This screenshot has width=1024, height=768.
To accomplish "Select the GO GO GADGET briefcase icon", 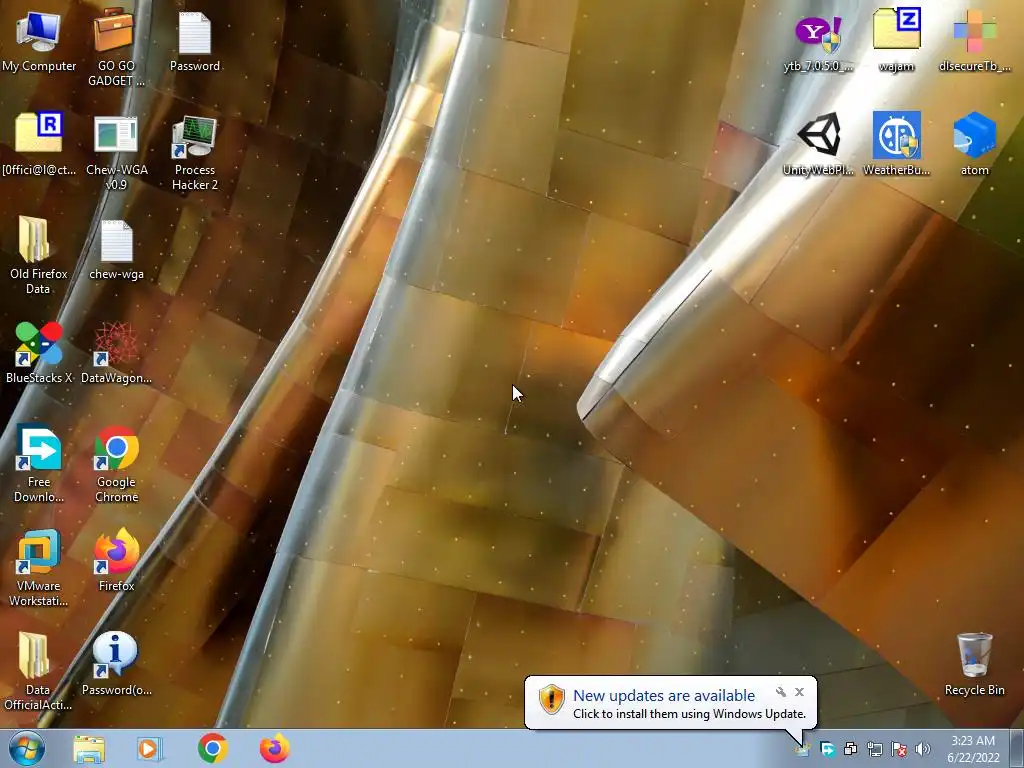I will pyautogui.click(x=116, y=47).
